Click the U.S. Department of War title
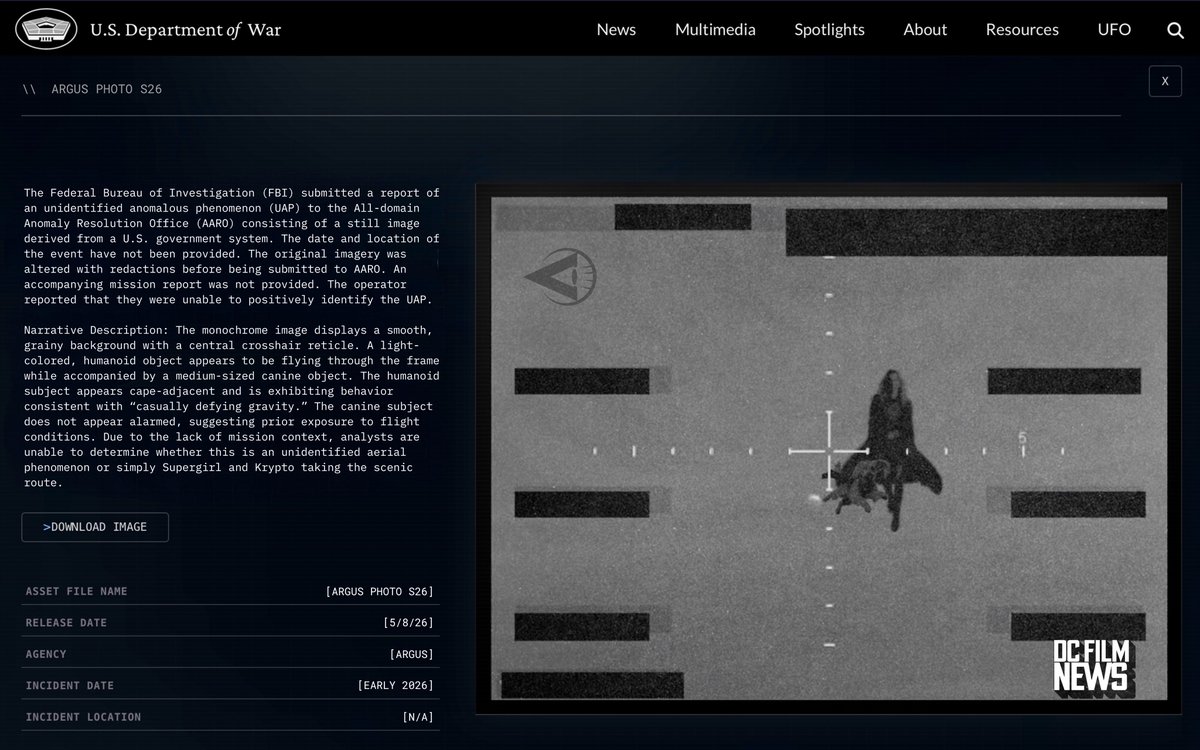This screenshot has width=1200, height=750. [x=185, y=29]
